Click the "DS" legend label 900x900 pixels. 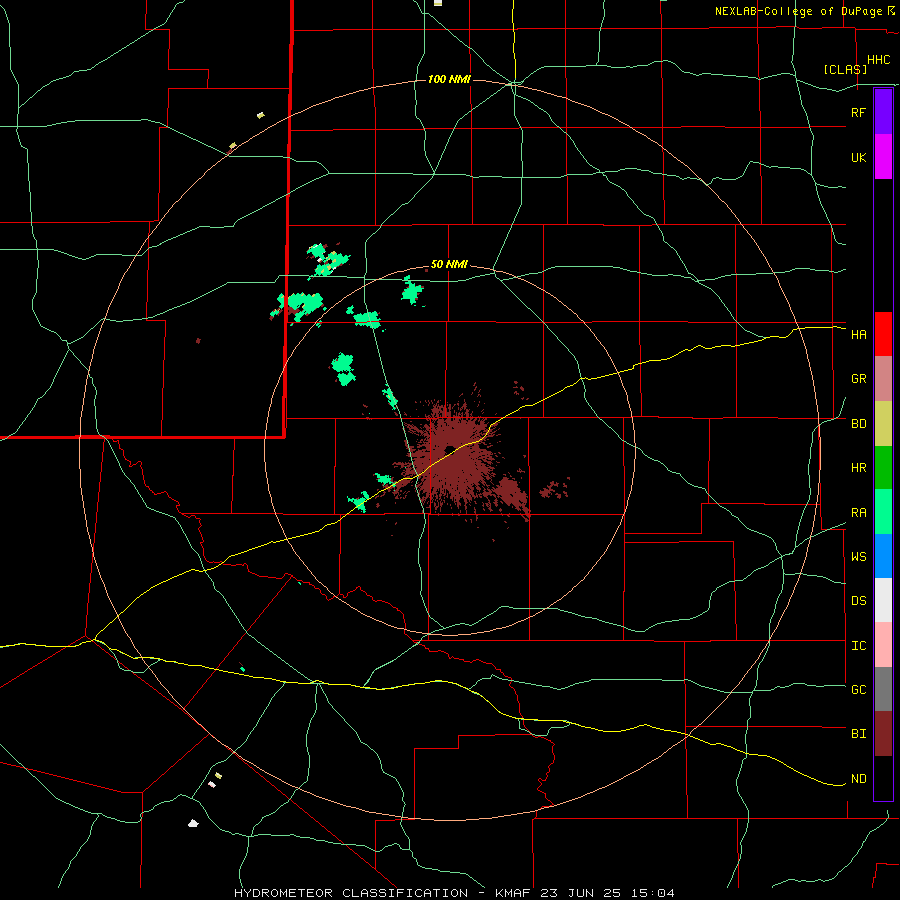(x=858, y=601)
